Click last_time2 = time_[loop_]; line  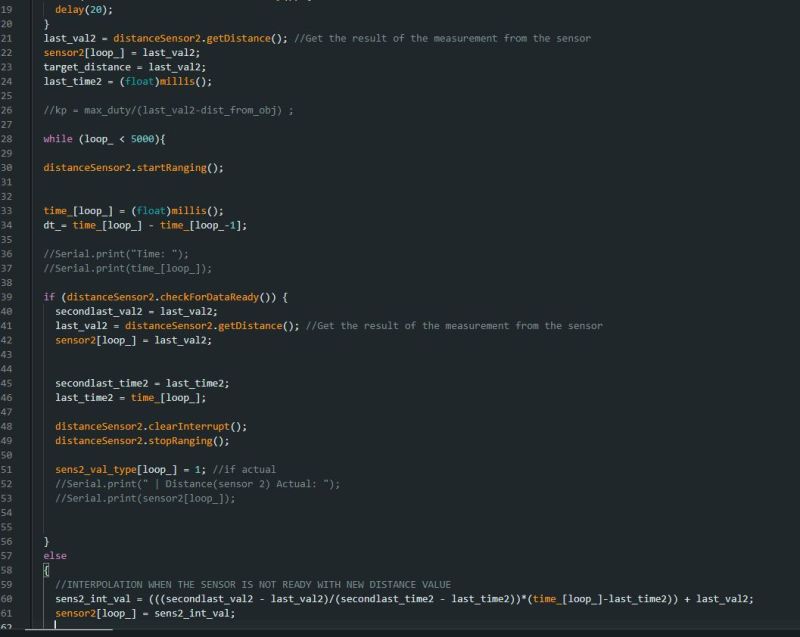tap(131, 397)
